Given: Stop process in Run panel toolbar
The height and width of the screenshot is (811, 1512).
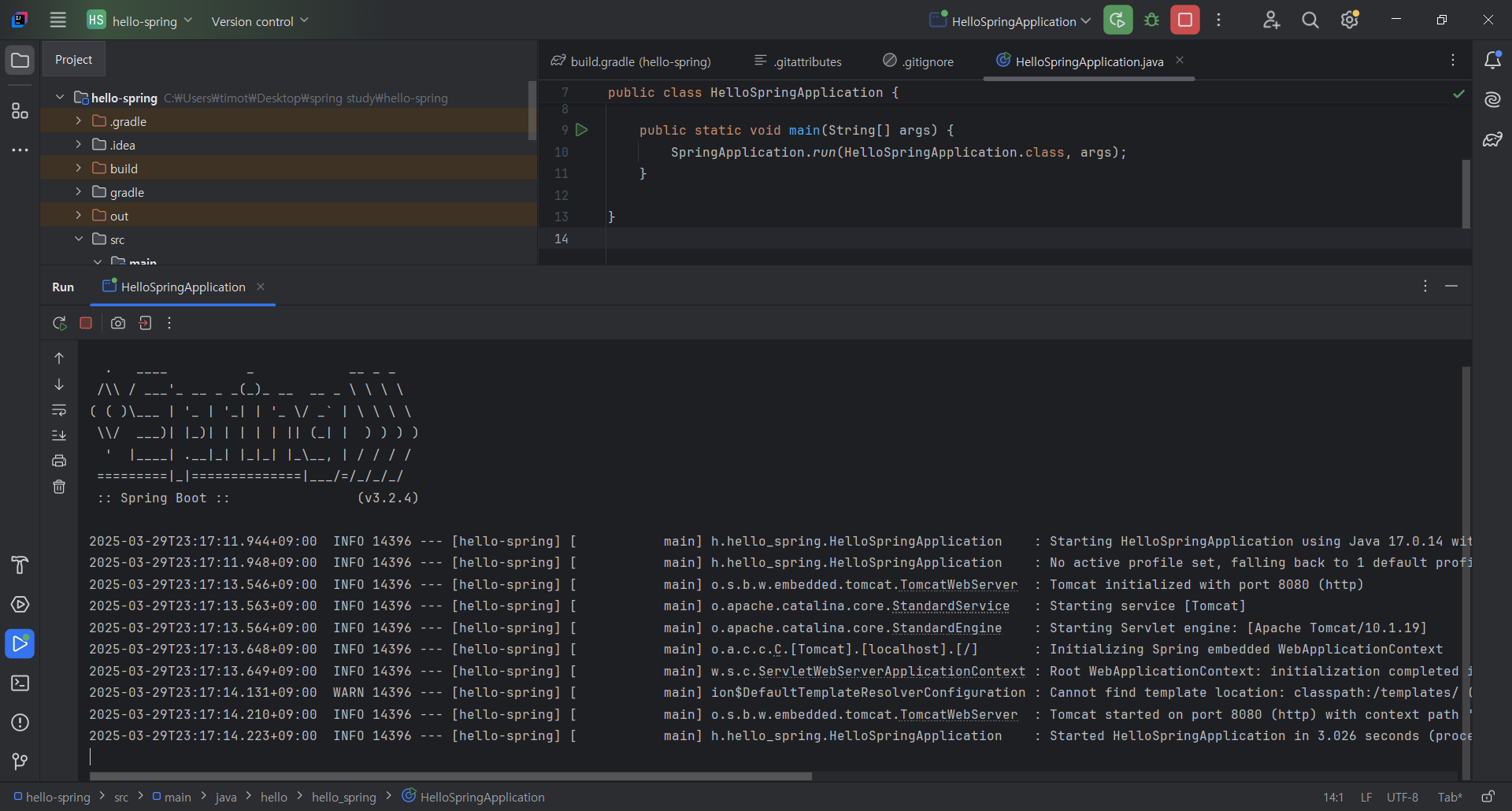Looking at the screenshot, I should 86,323.
